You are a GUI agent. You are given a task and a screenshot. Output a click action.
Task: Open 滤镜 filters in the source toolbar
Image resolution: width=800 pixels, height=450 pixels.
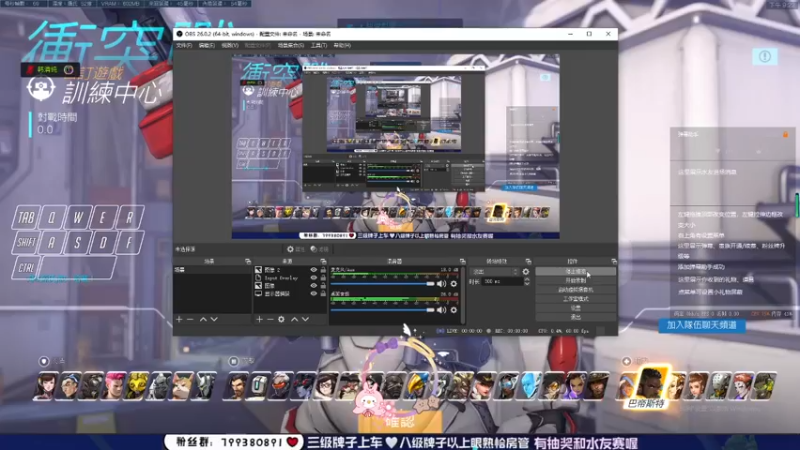(x=320, y=249)
